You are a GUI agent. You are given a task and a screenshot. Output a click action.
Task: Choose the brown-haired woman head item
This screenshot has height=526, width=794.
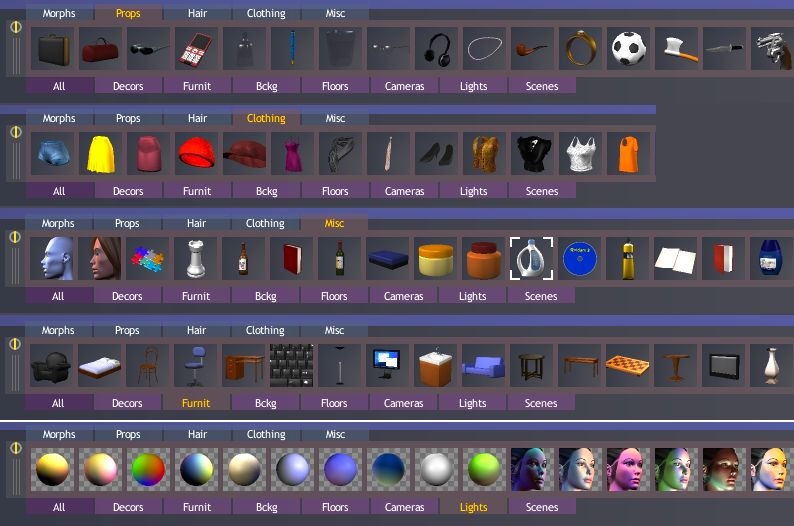click(99, 259)
